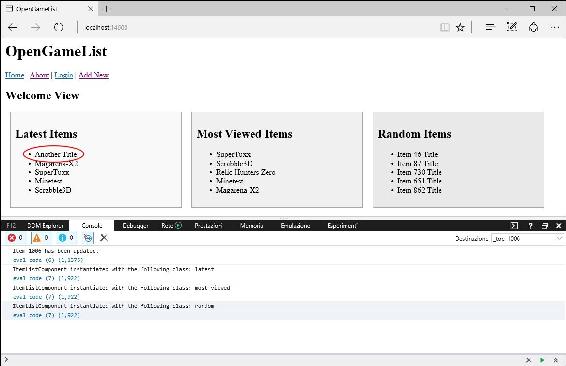This screenshot has width=566, height=366.
Task: Open the Add New link
Action: coord(94,75)
